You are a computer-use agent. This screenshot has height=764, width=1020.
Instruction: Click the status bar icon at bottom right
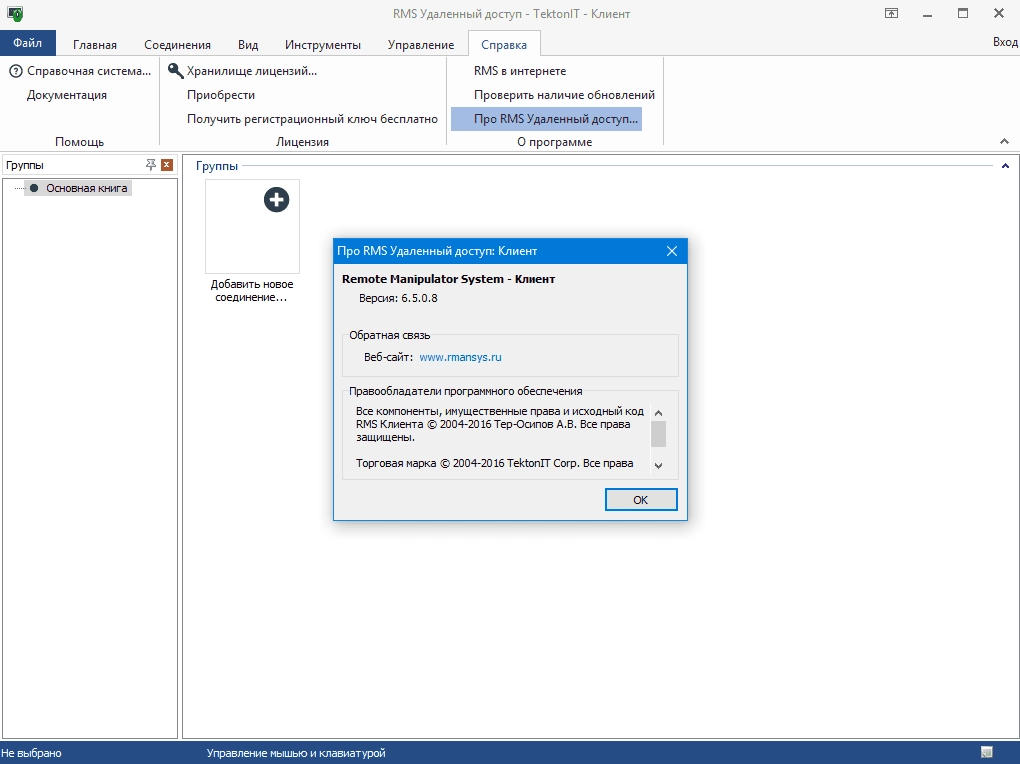tap(987, 752)
